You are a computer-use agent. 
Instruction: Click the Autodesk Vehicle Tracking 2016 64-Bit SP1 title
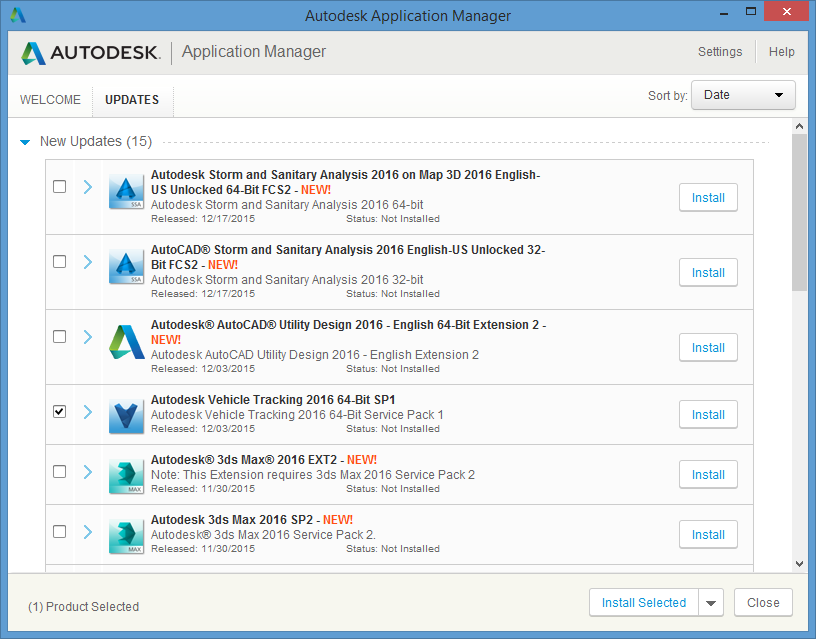pos(273,400)
